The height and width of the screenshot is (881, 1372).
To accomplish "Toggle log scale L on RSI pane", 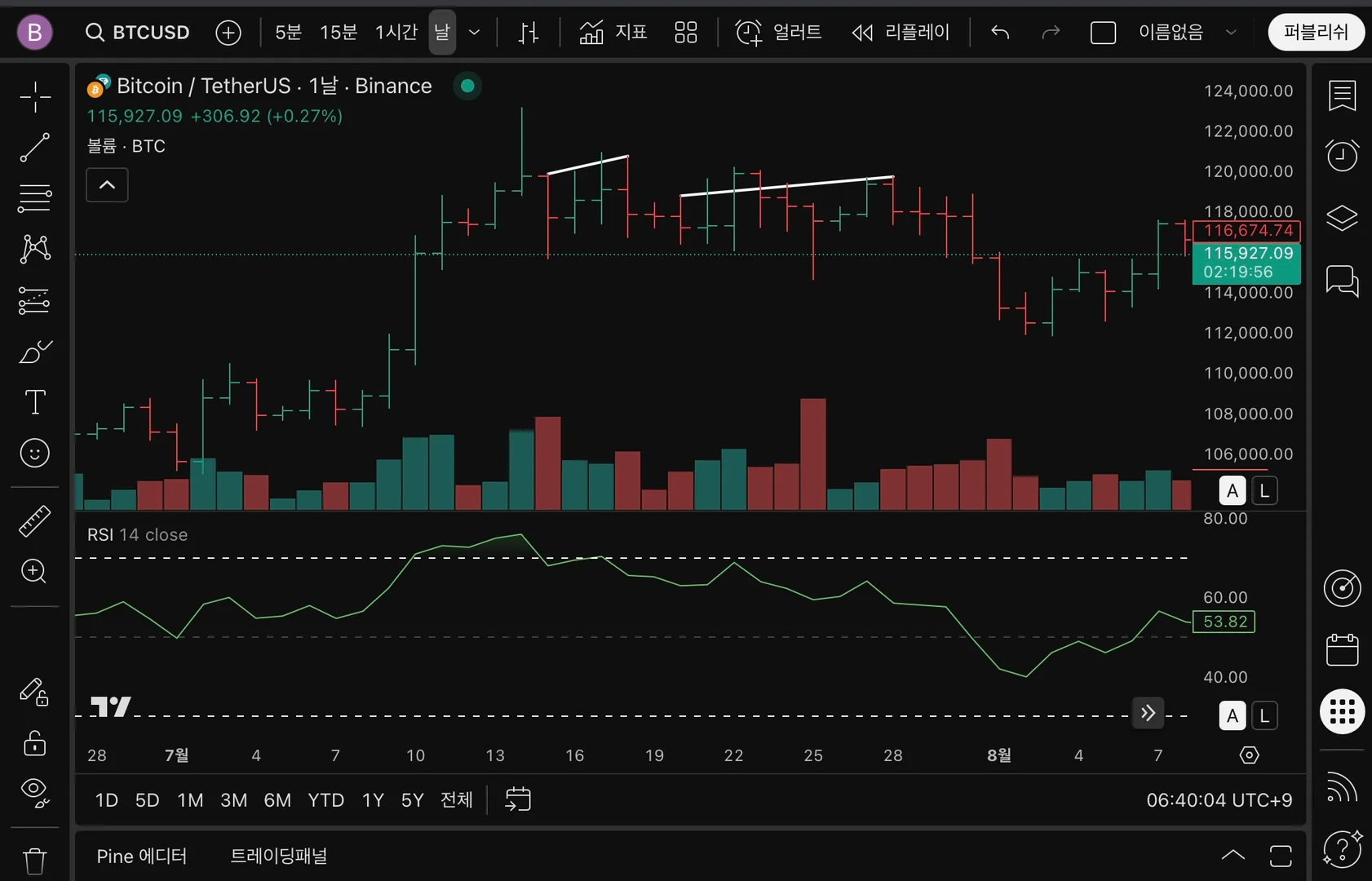I will pyautogui.click(x=1264, y=715).
